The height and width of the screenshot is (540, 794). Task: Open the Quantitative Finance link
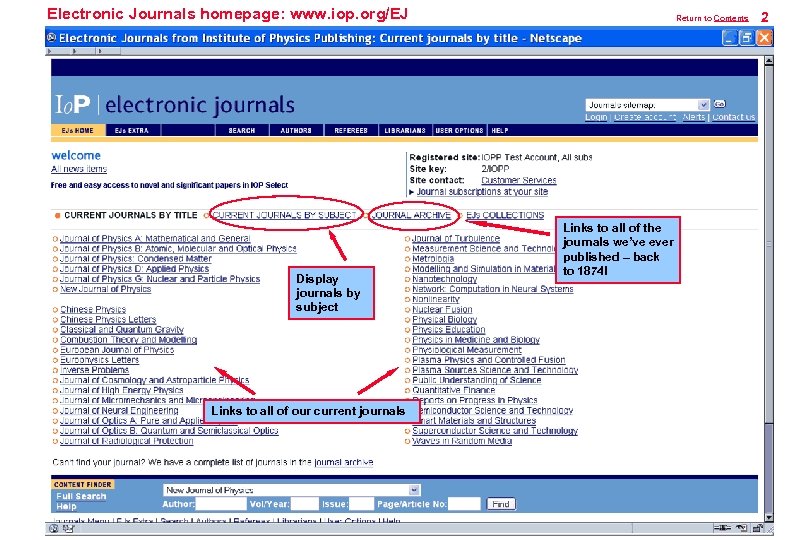pyautogui.click(x=453, y=390)
